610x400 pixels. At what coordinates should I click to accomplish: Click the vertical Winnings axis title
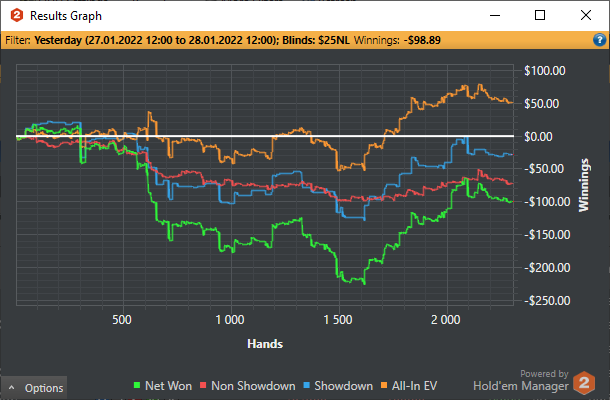point(584,185)
